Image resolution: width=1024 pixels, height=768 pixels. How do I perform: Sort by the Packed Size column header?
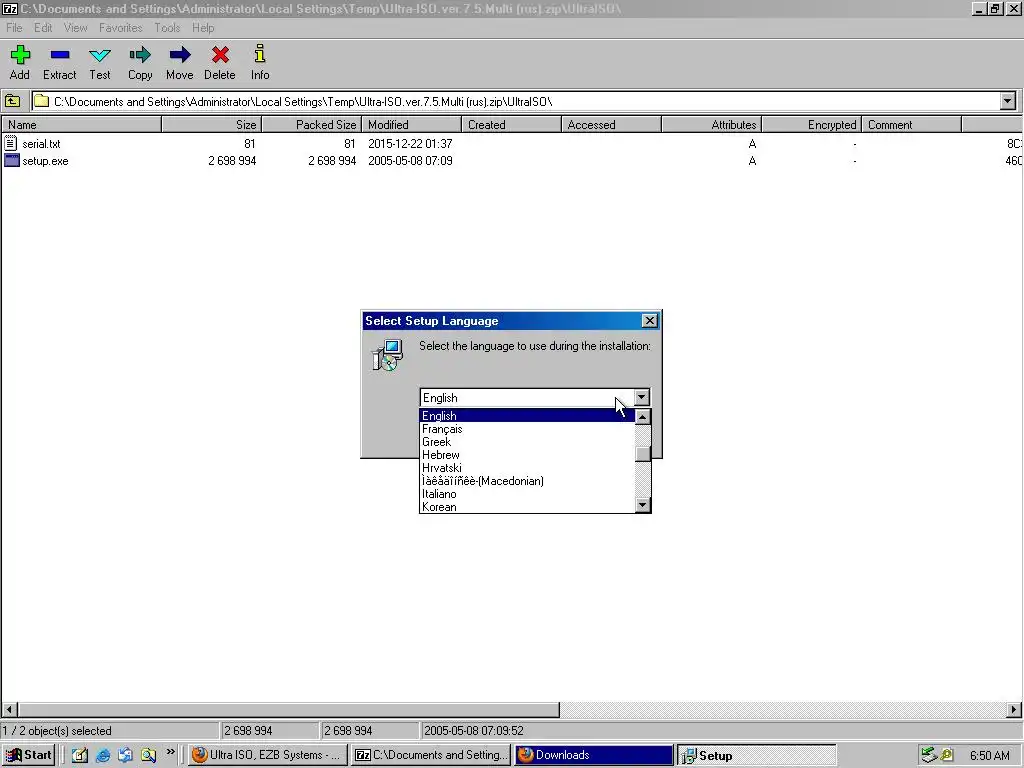tap(312, 125)
